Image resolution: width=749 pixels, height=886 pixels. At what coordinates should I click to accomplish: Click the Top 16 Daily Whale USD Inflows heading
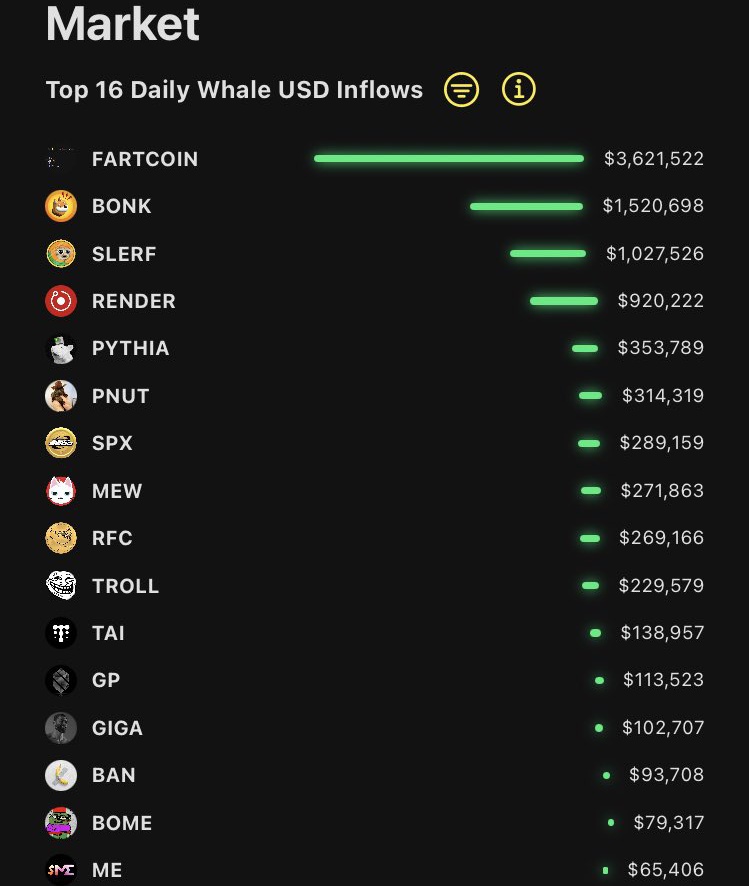pos(234,90)
